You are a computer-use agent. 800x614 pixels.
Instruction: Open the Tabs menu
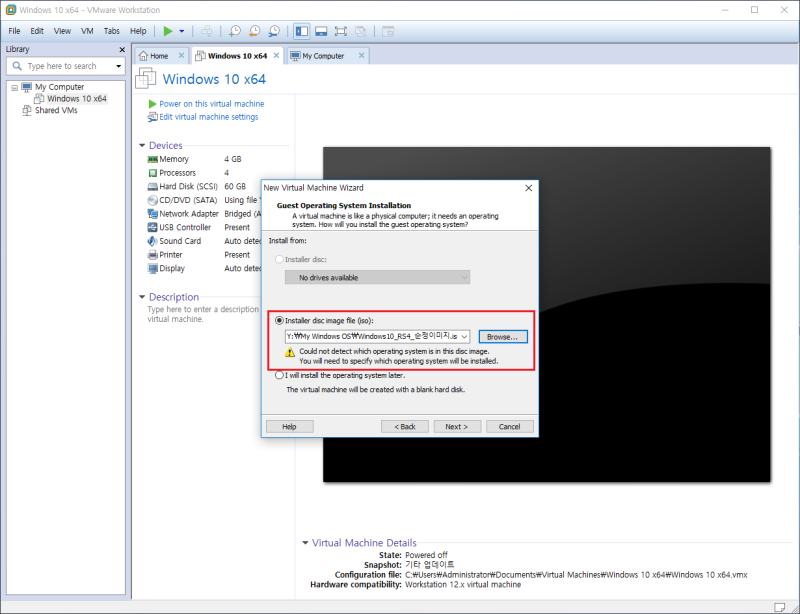click(x=111, y=31)
